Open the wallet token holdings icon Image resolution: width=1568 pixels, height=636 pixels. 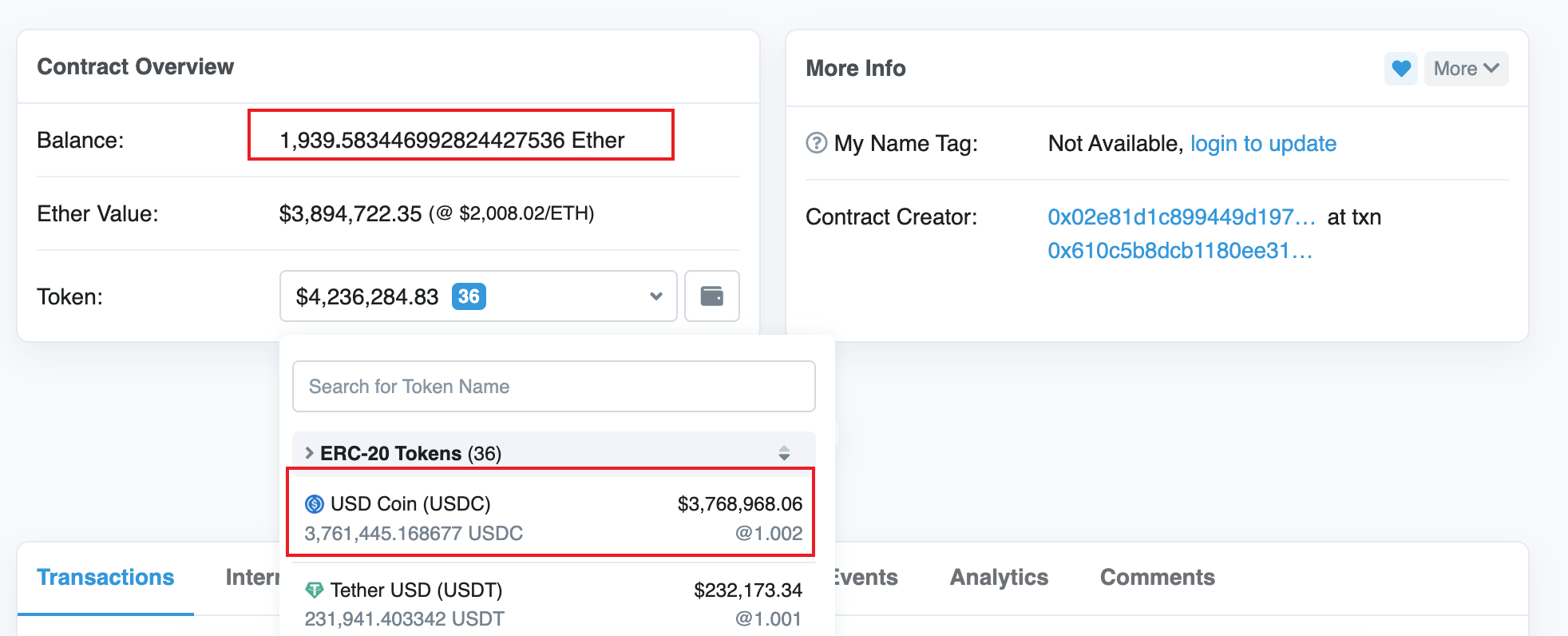[x=712, y=296]
